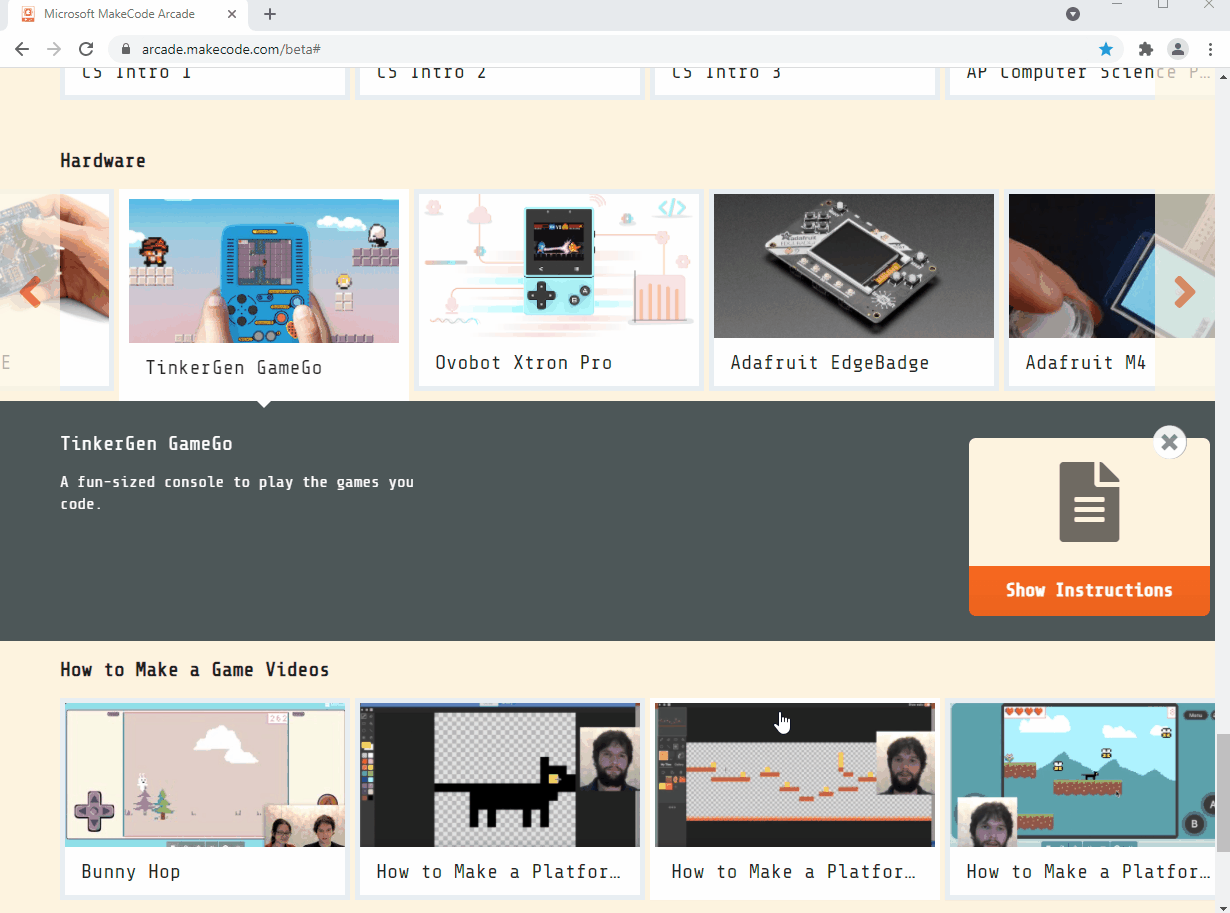Bookmark the page with the star icon

click(x=1106, y=48)
